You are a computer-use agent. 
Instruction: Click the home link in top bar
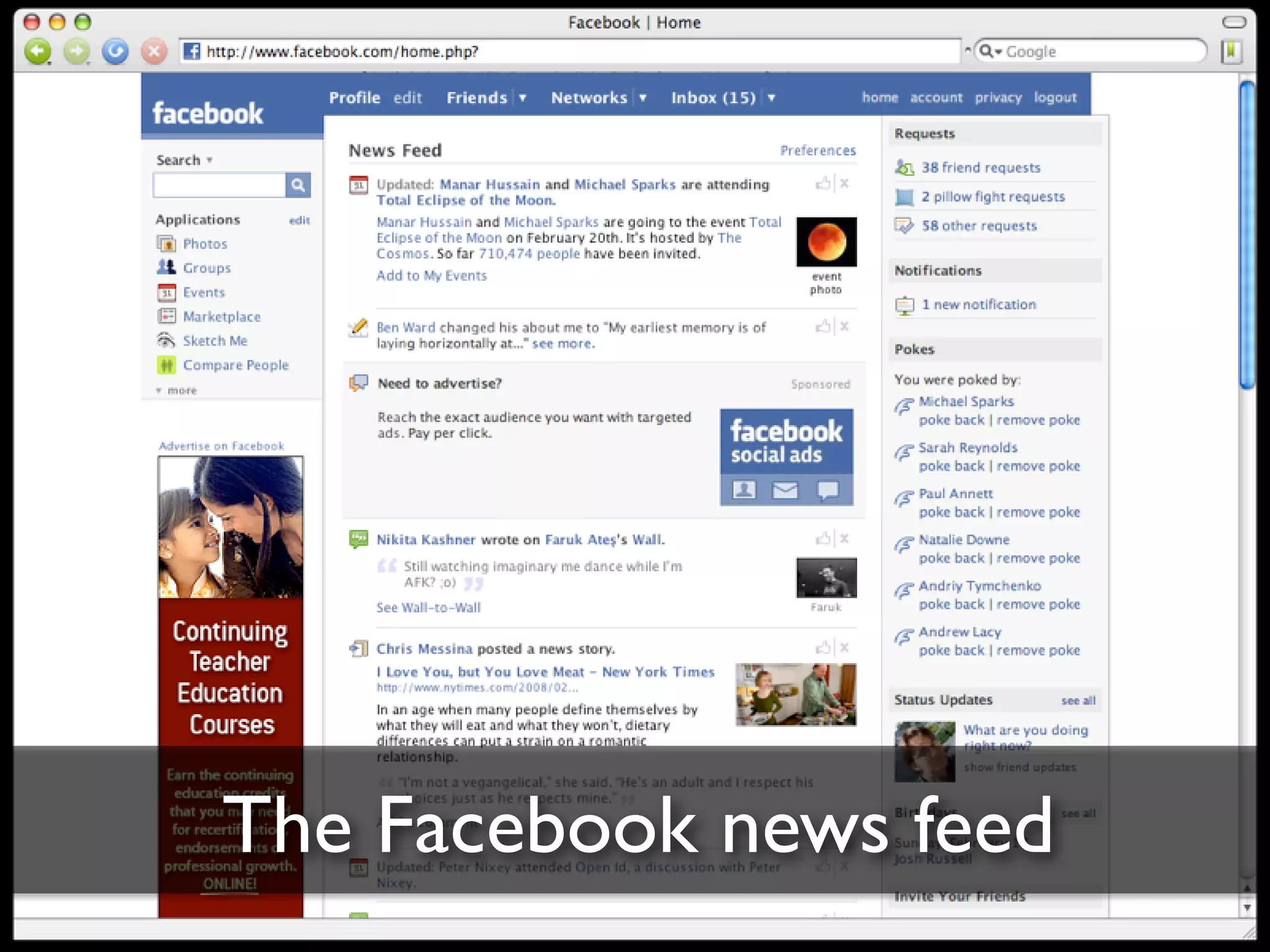[x=880, y=97]
